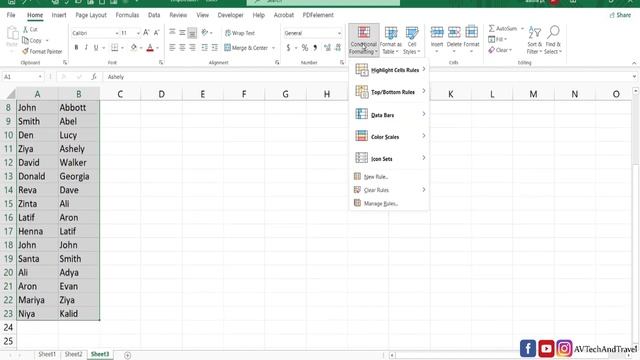Switch to Sheet1 tab

[x=47, y=354]
